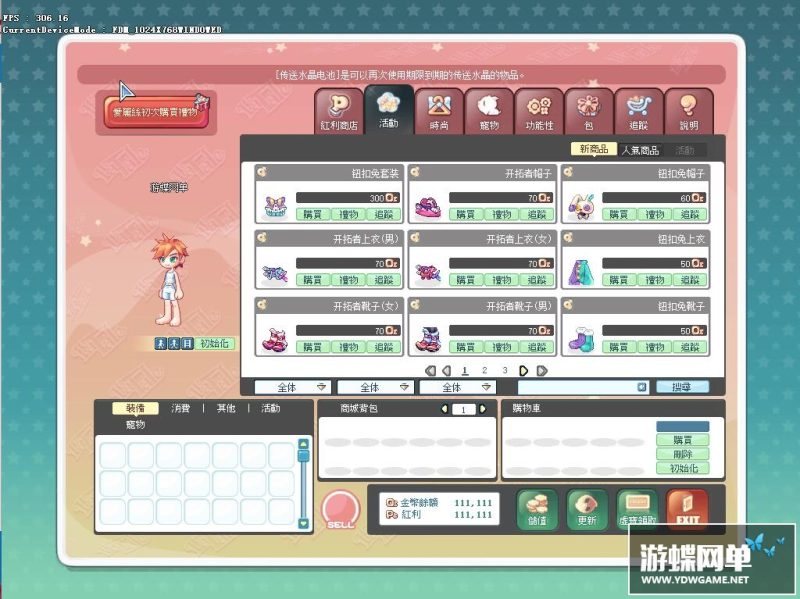The height and width of the screenshot is (599, 800).
Task: Click the 钮扣兔套装 item thumbnail
Action: coord(276,207)
